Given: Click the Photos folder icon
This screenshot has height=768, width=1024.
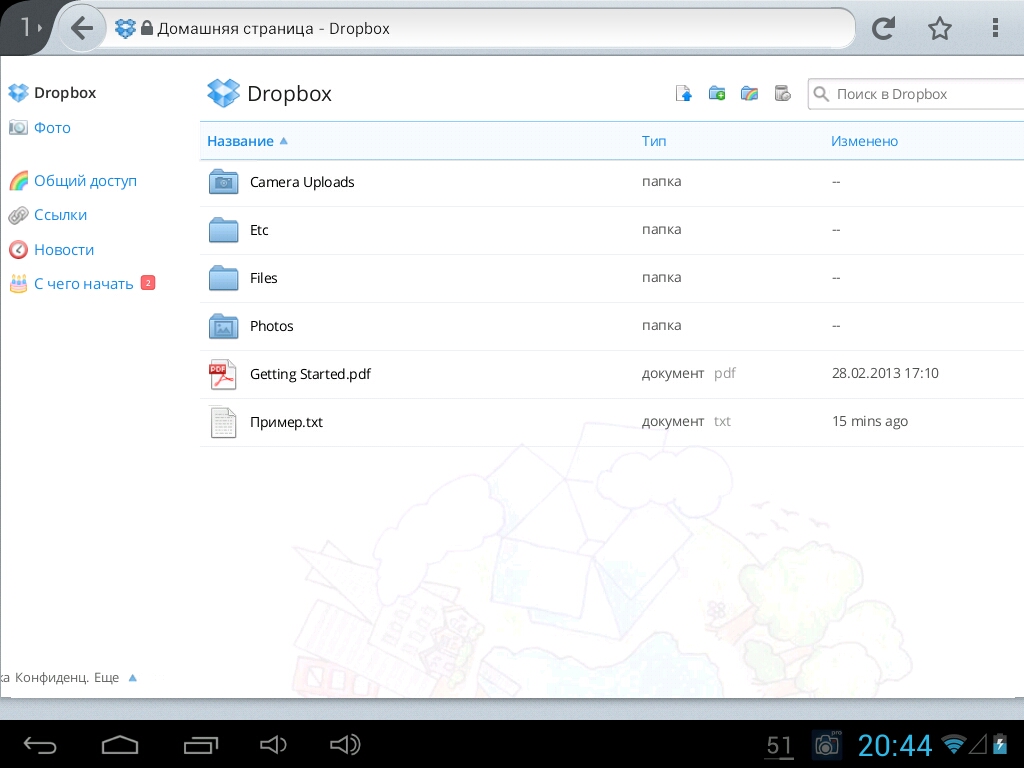Looking at the screenshot, I should pos(223,326).
